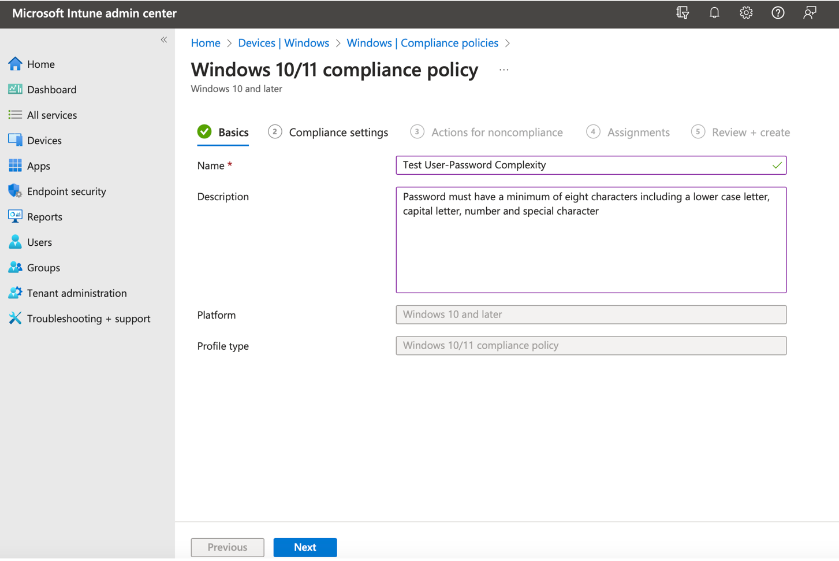This screenshot has height=561, width=839.
Task: Click the Microsoft Intune admin center title
Action: click(x=94, y=13)
